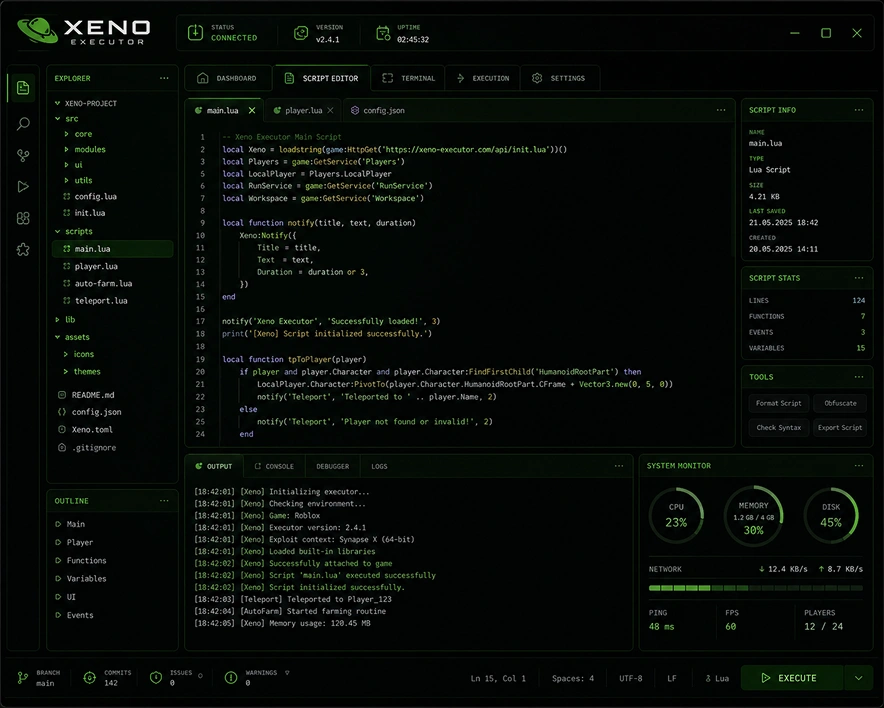This screenshot has height=708, width=884.
Task: Click the Uptime calendar icon
Action: coord(383,33)
